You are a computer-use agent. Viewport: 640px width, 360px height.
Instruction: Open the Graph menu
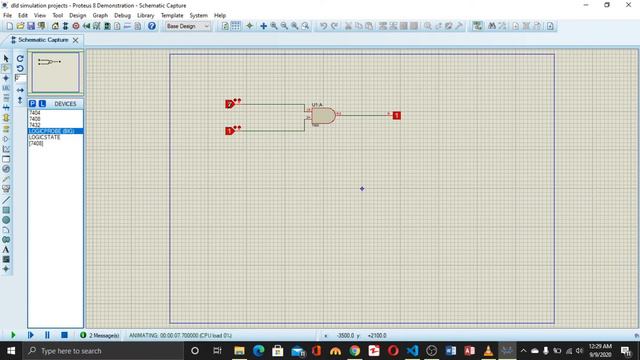click(x=100, y=16)
